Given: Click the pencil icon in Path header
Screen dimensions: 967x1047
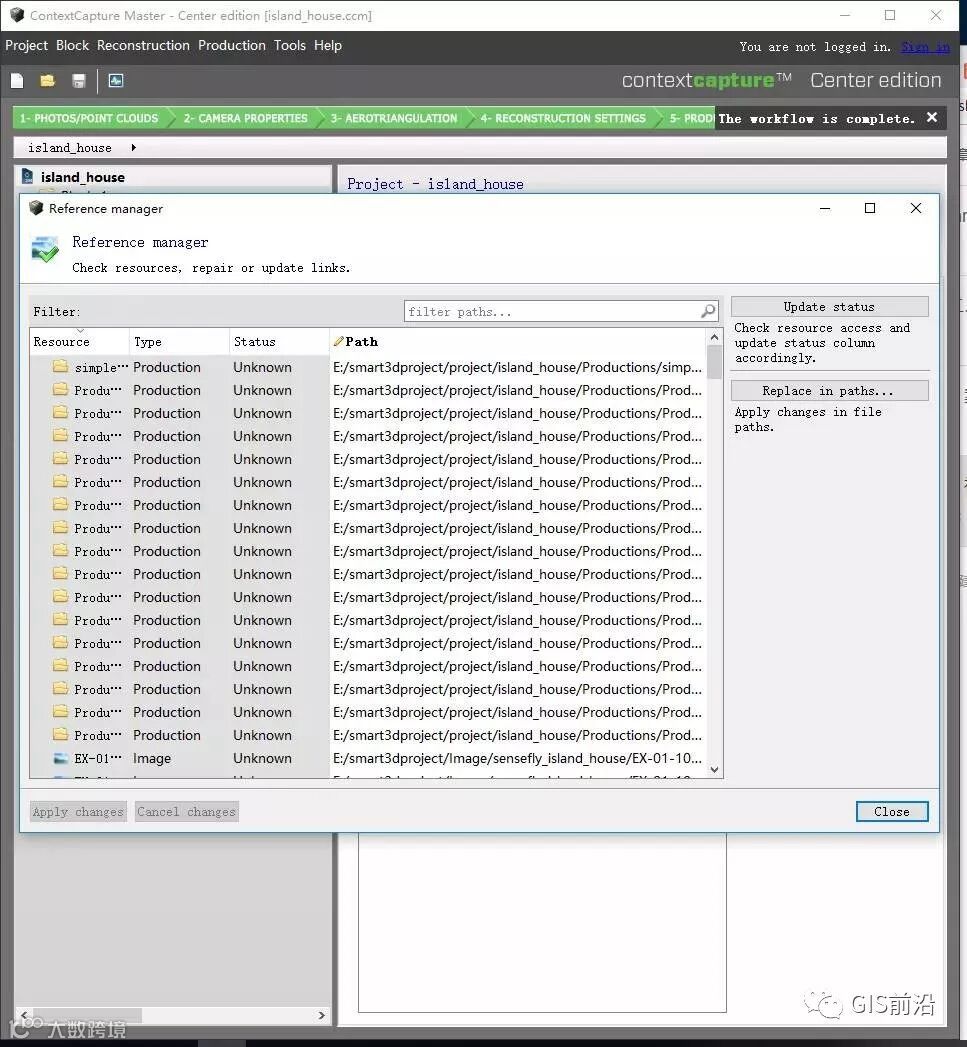Looking at the screenshot, I should click(x=339, y=341).
